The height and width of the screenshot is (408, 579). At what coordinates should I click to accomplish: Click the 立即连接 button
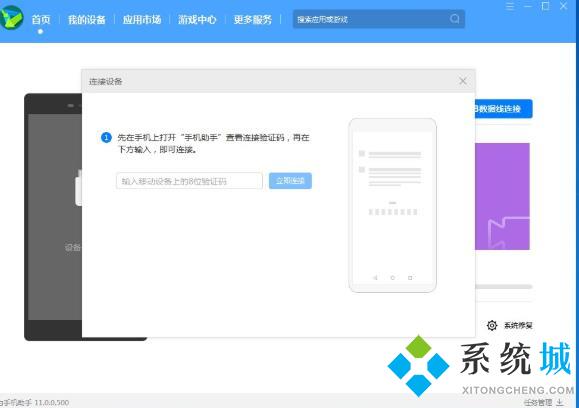pyautogui.click(x=290, y=181)
